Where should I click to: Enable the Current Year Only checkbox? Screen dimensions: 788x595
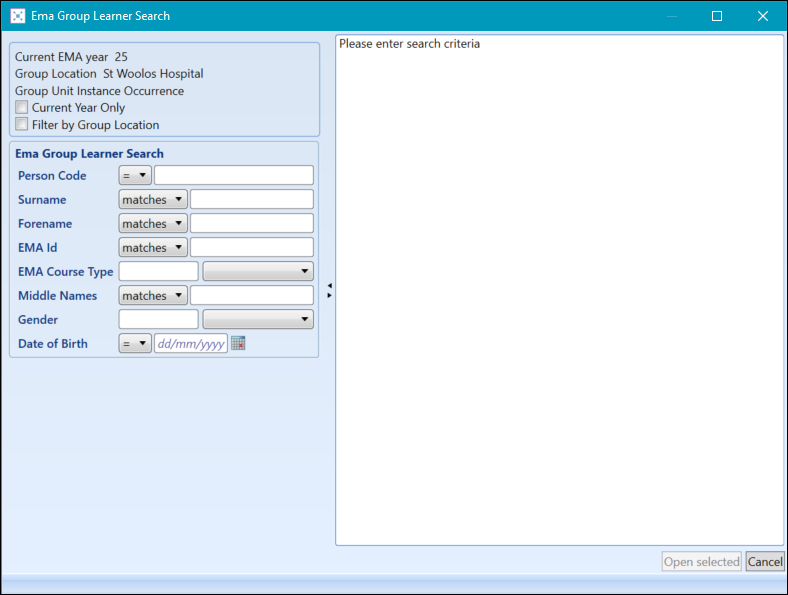coord(22,107)
